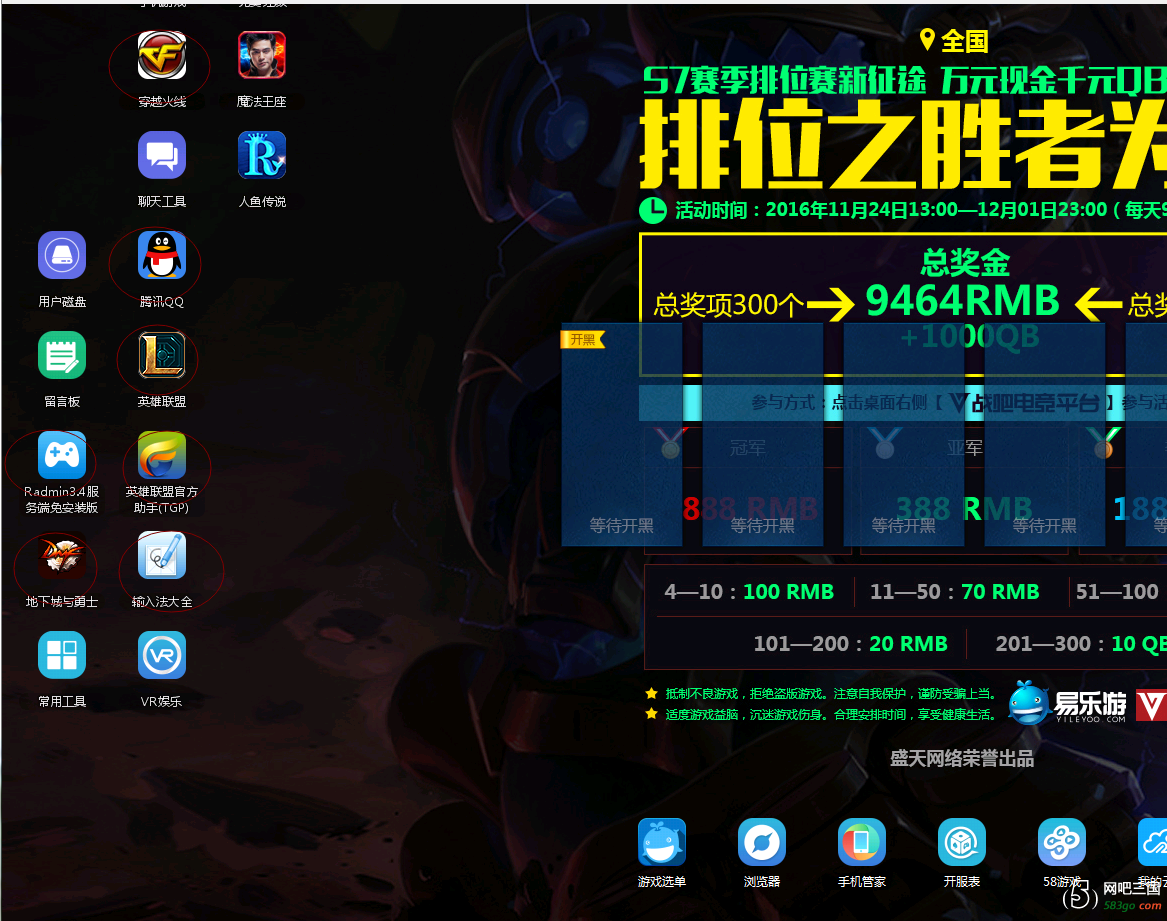Open 地下城与勇士 DNF game icon
1167x921 pixels.
[62, 555]
